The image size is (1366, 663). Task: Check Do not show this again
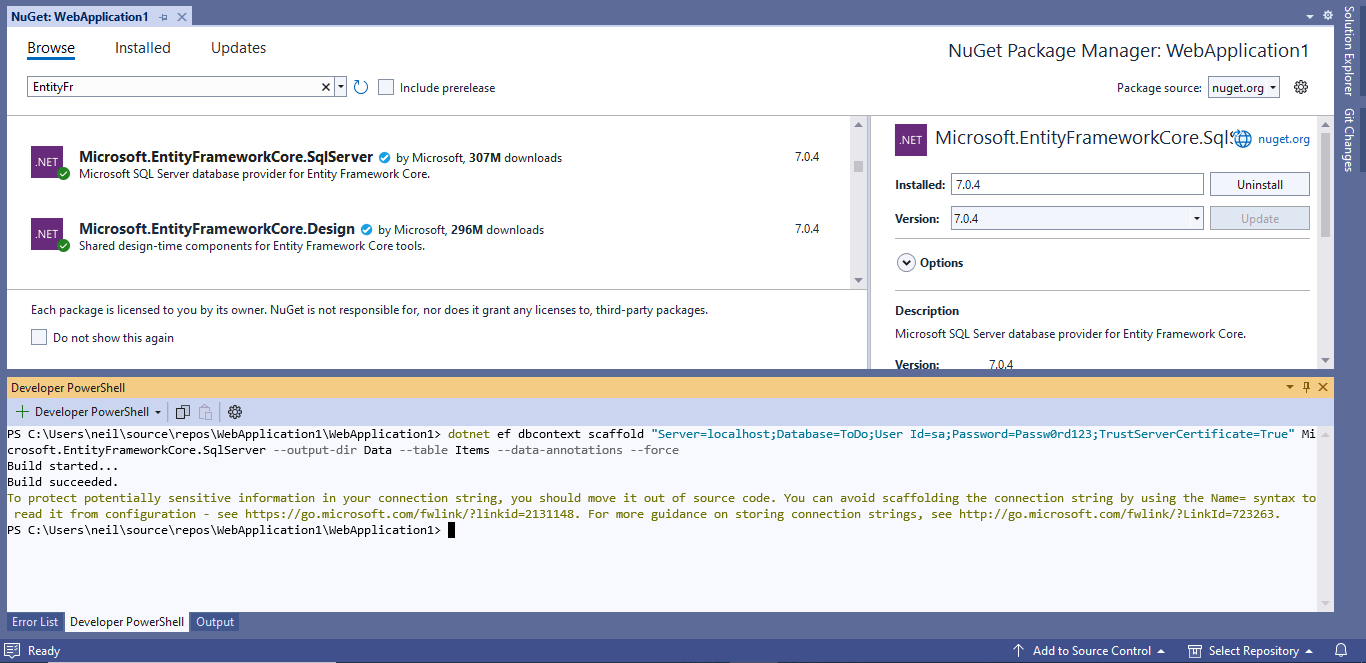pyautogui.click(x=39, y=337)
